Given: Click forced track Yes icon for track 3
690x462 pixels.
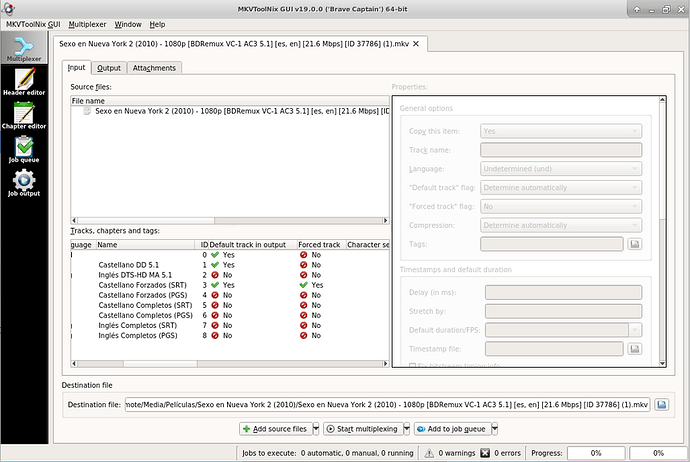Looking at the screenshot, I should [x=303, y=285].
